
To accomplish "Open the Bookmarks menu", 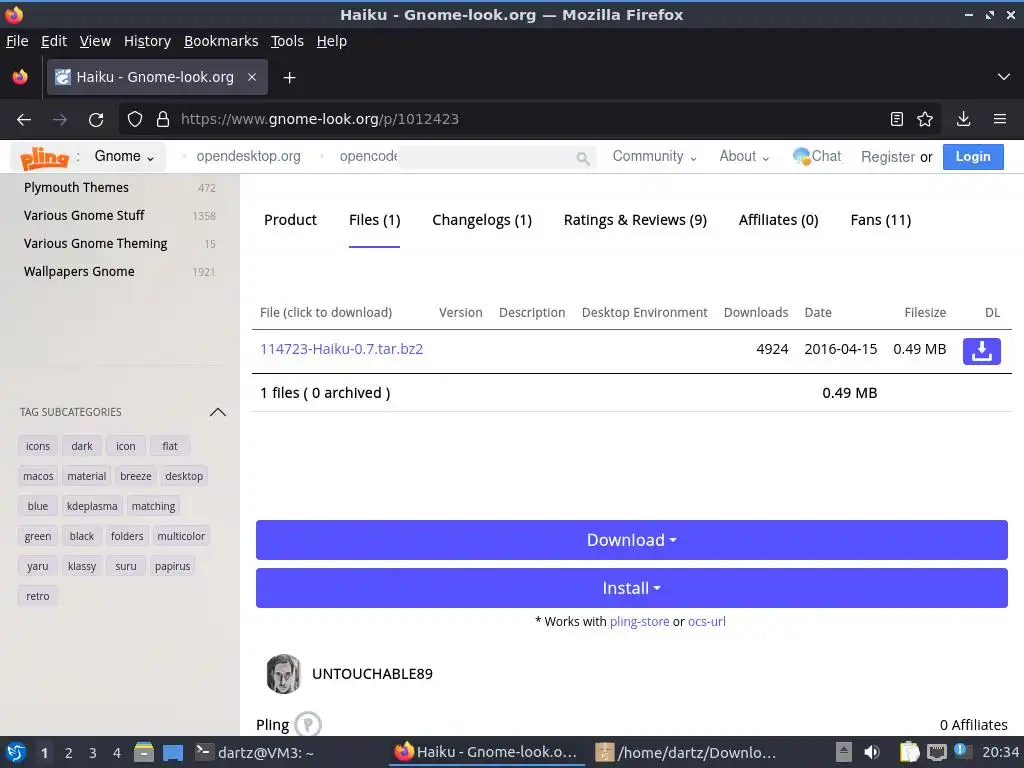I will tap(221, 41).
